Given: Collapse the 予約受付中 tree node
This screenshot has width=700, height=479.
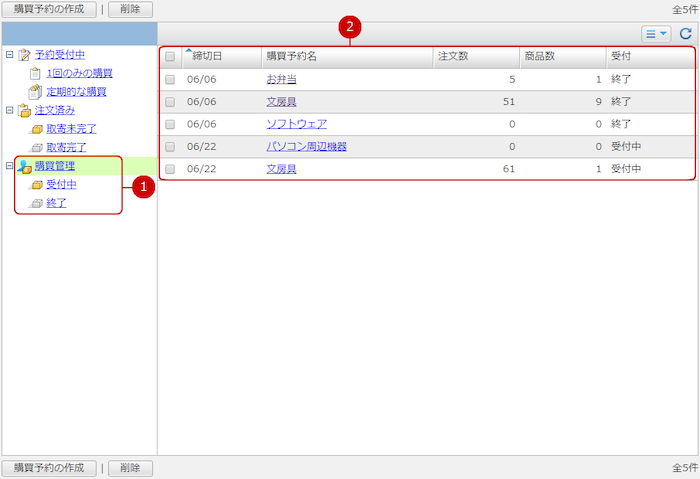Looking at the screenshot, I should pyautogui.click(x=9, y=55).
